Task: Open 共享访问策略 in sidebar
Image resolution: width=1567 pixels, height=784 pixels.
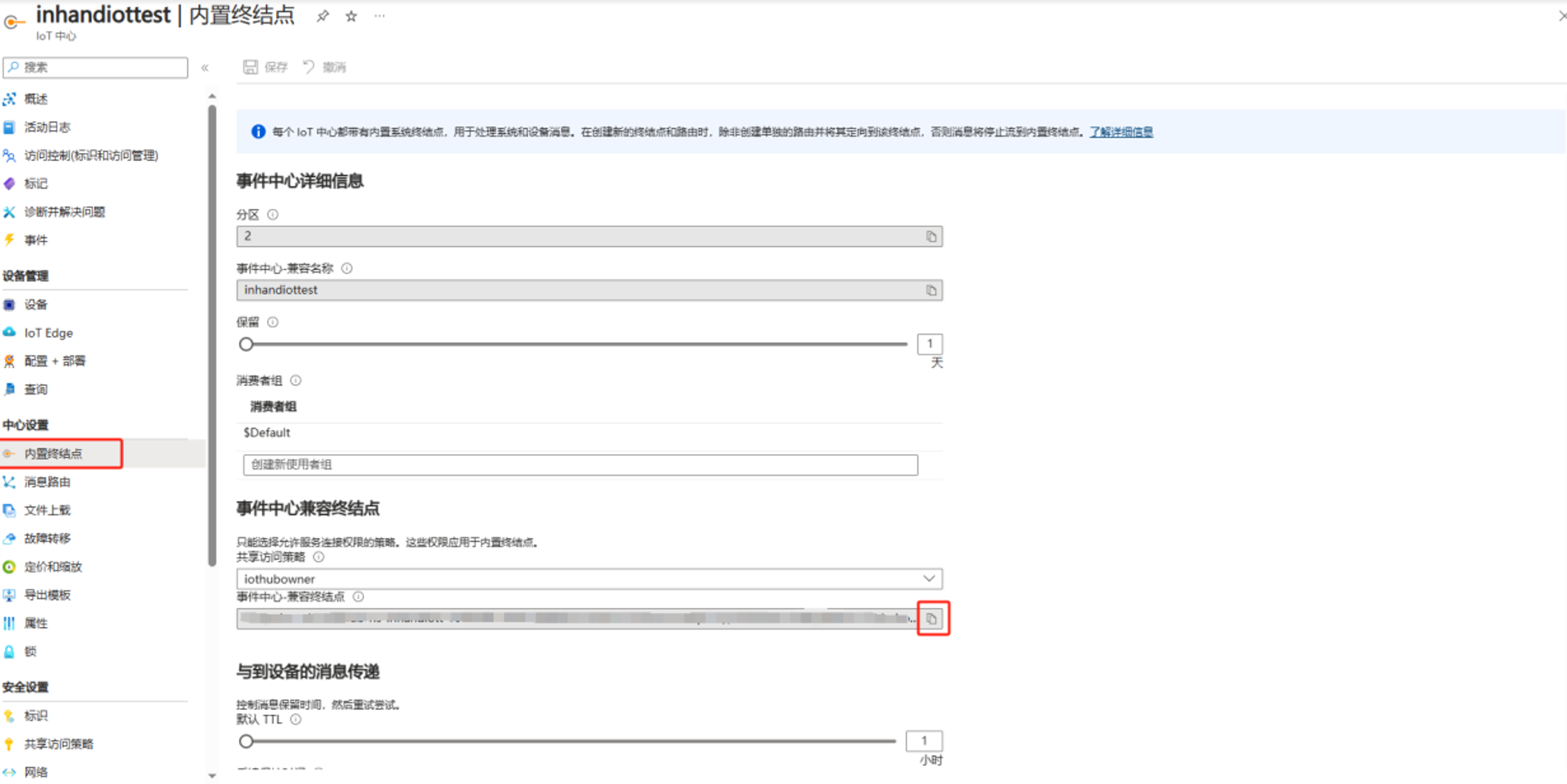Action: [x=58, y=744]
